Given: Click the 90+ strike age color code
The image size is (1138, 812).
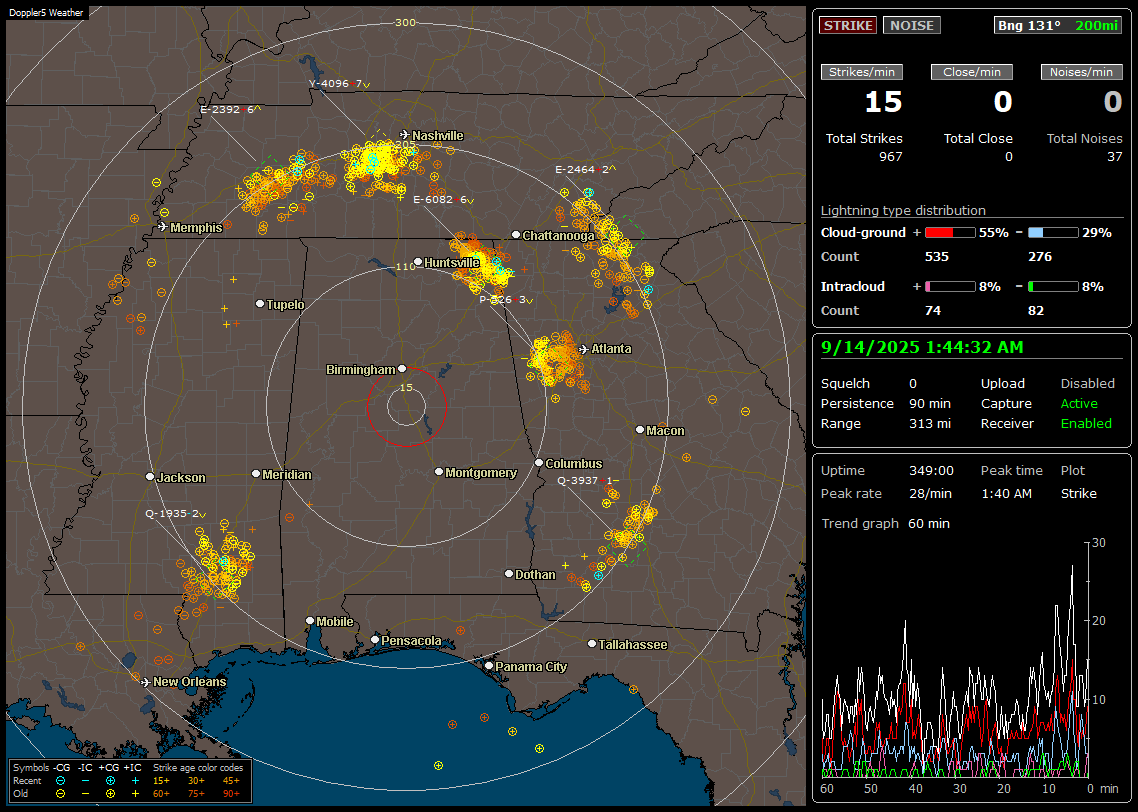Looking at the screenshot, I should (x=231, y=794).
